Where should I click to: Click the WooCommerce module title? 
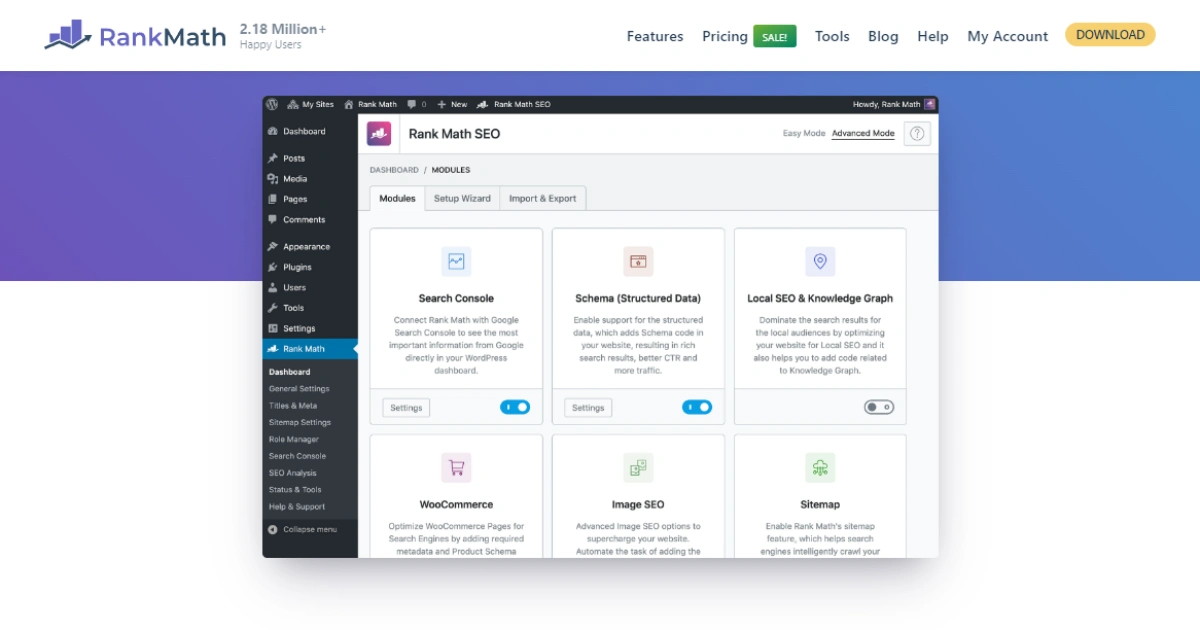(x=456, y=505)
